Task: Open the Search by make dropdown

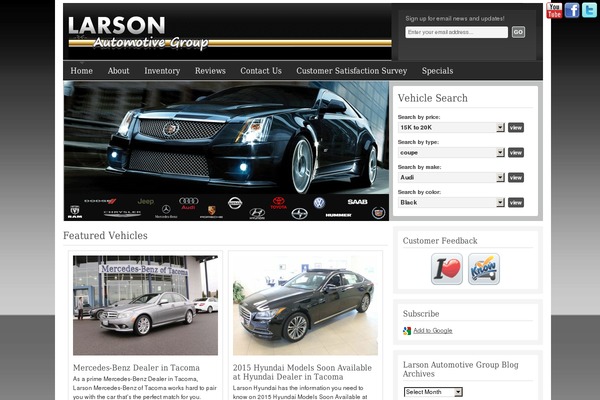Action: coord(451,177)
